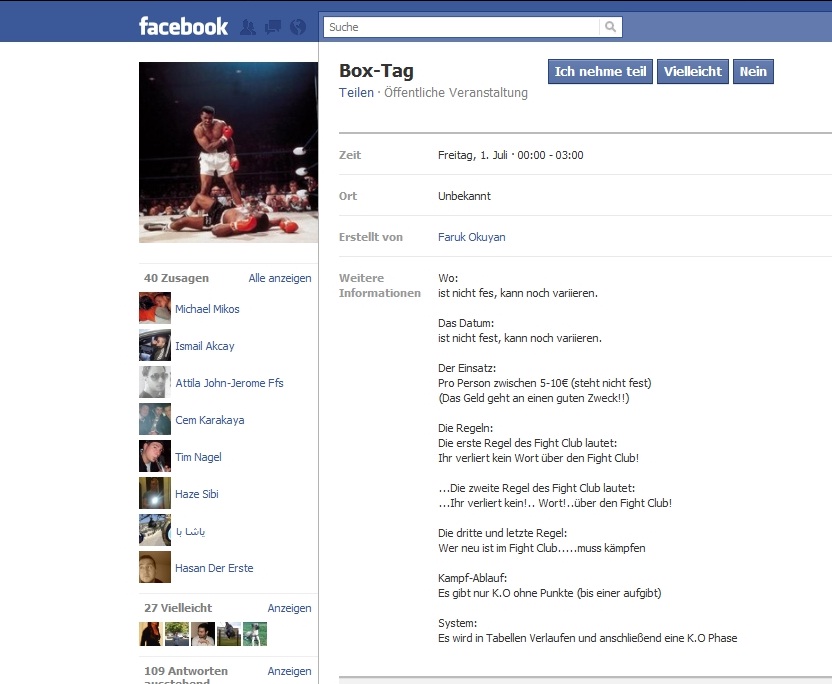Open Cem Karakaya's profile link
The image size is (832, 684).
pyautogui.click(x=210, y=420)
